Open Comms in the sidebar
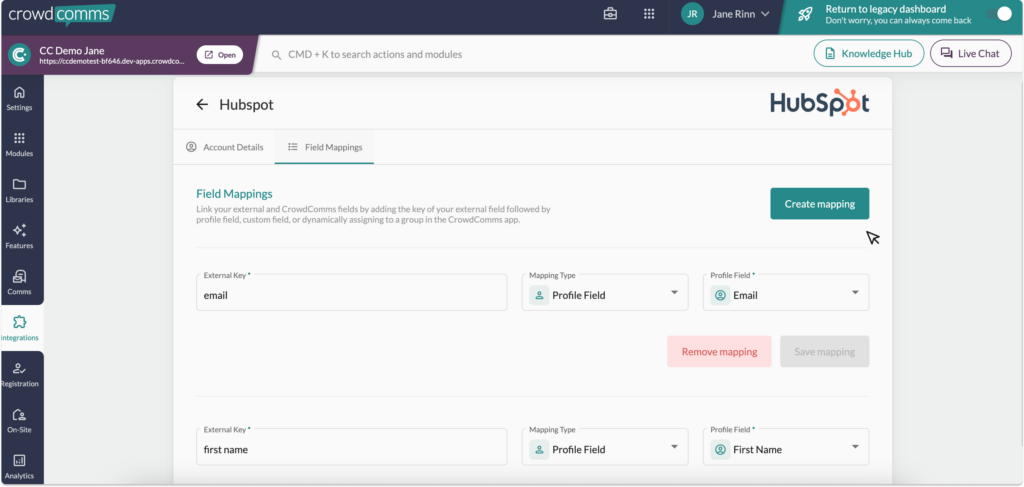The height and width of the screenshot is (487, 1024). pyautogui.click(x=19, y=282)
